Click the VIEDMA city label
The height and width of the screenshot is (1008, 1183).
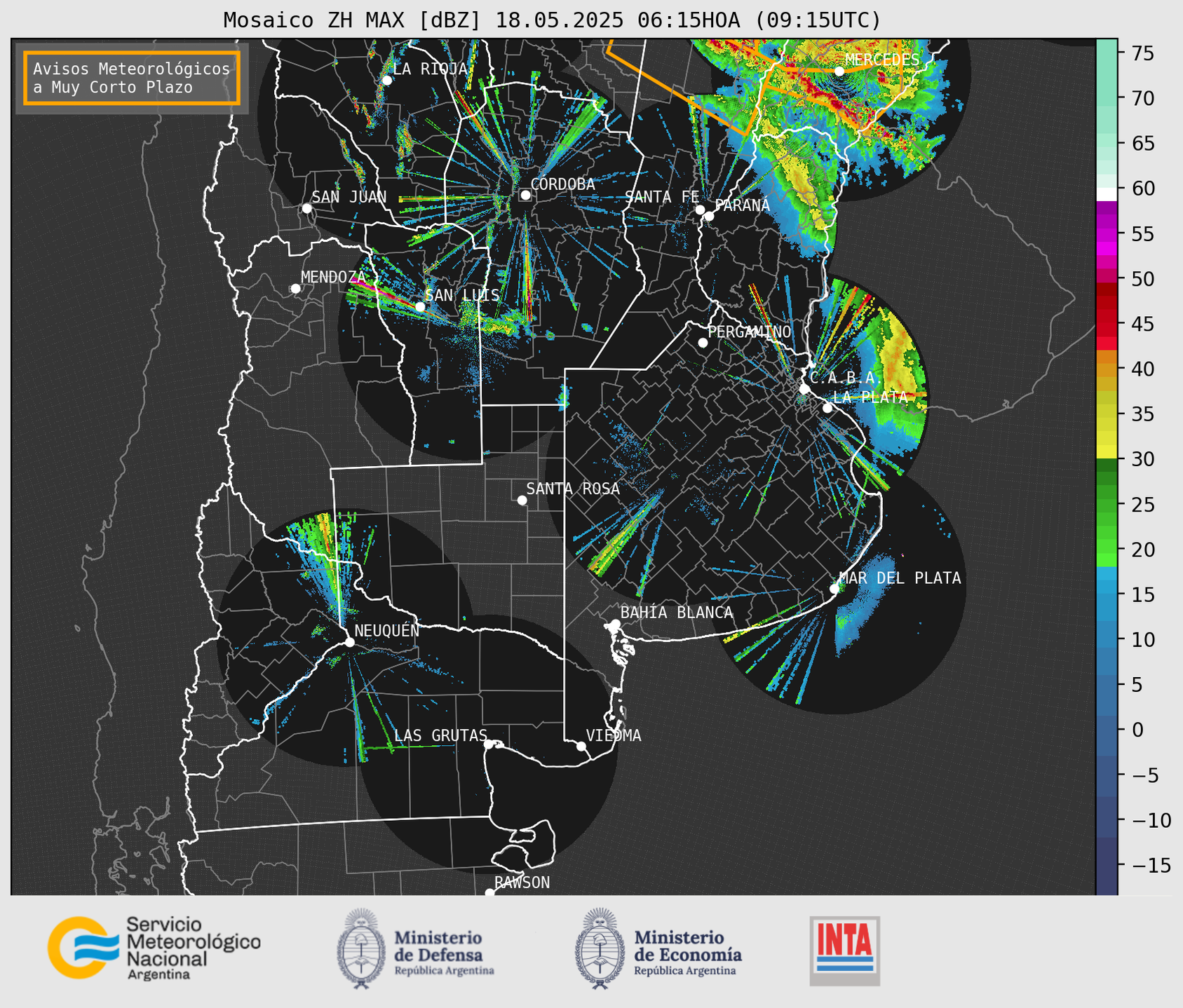(614, 735)
